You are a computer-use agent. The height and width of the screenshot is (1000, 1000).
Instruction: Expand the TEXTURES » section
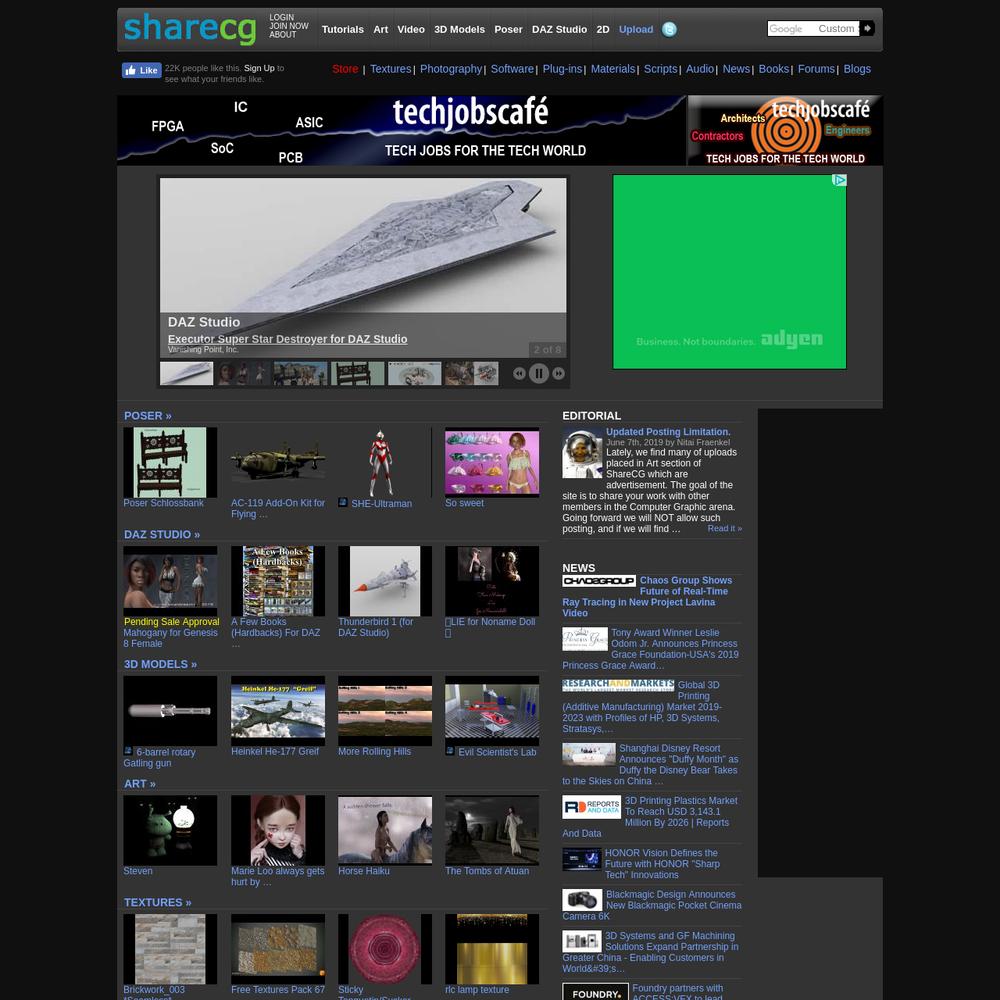[158, 902]
